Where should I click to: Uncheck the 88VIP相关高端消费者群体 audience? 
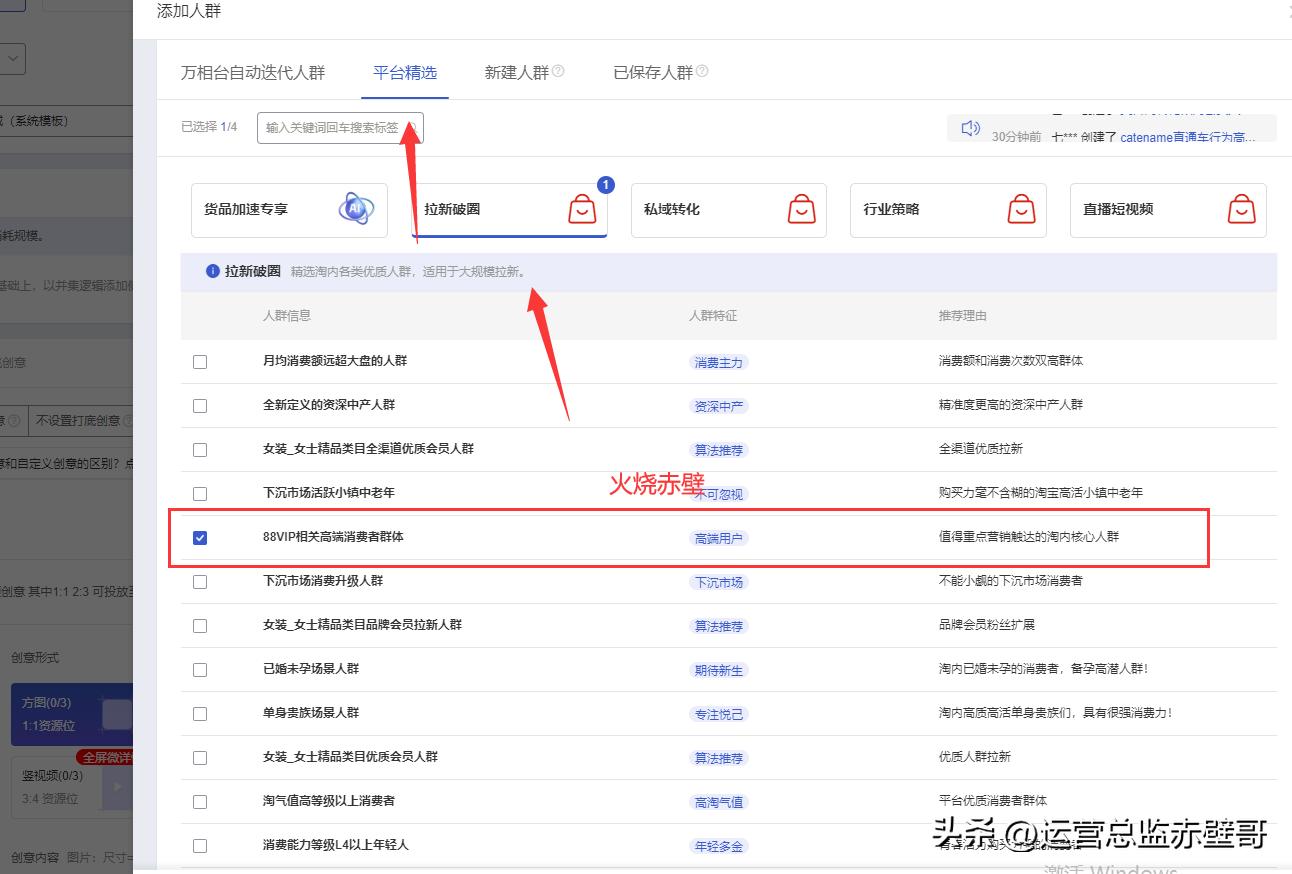point(201,537)
